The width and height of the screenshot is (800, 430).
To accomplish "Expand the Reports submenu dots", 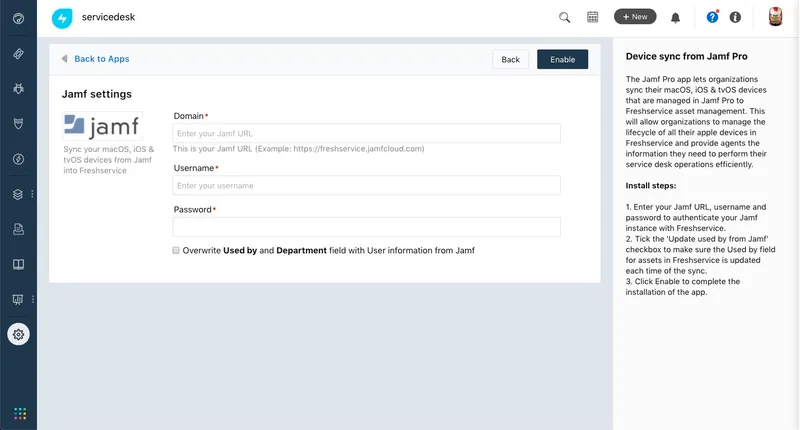I will coord(33,299).
